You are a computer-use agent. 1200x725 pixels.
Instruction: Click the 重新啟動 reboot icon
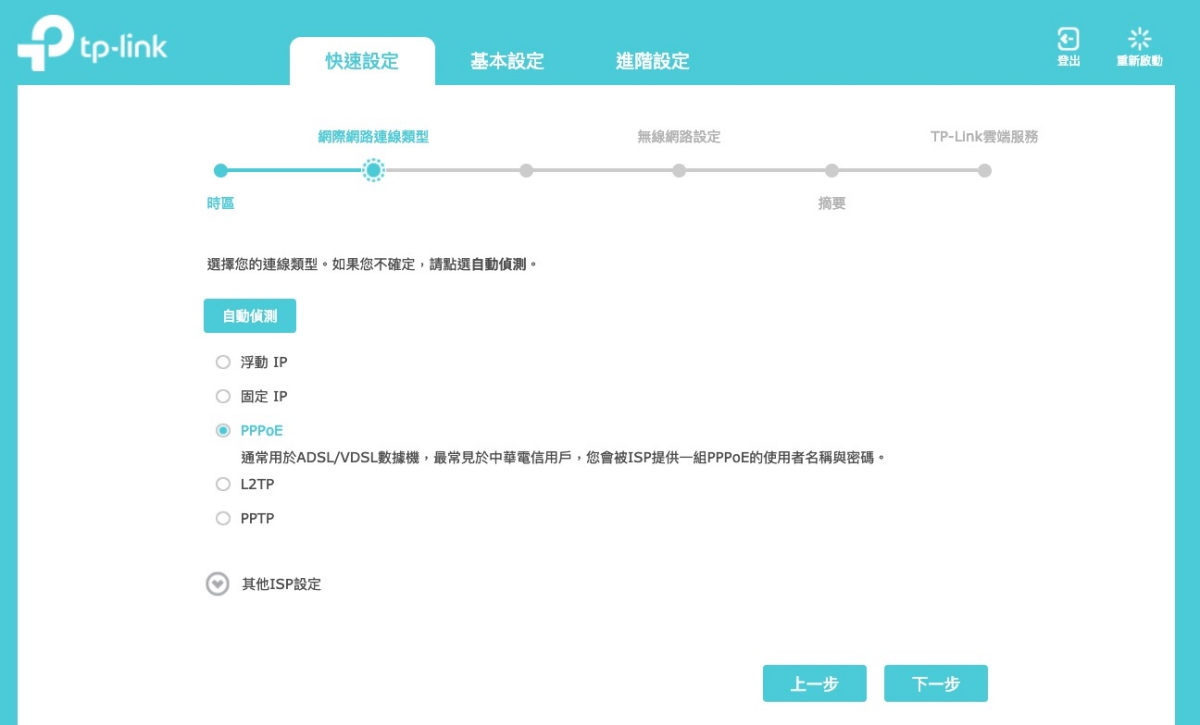point(1139,40)
